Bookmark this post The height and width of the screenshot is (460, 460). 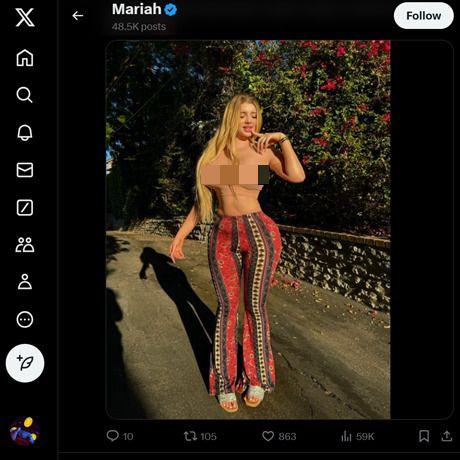[424, 436]
